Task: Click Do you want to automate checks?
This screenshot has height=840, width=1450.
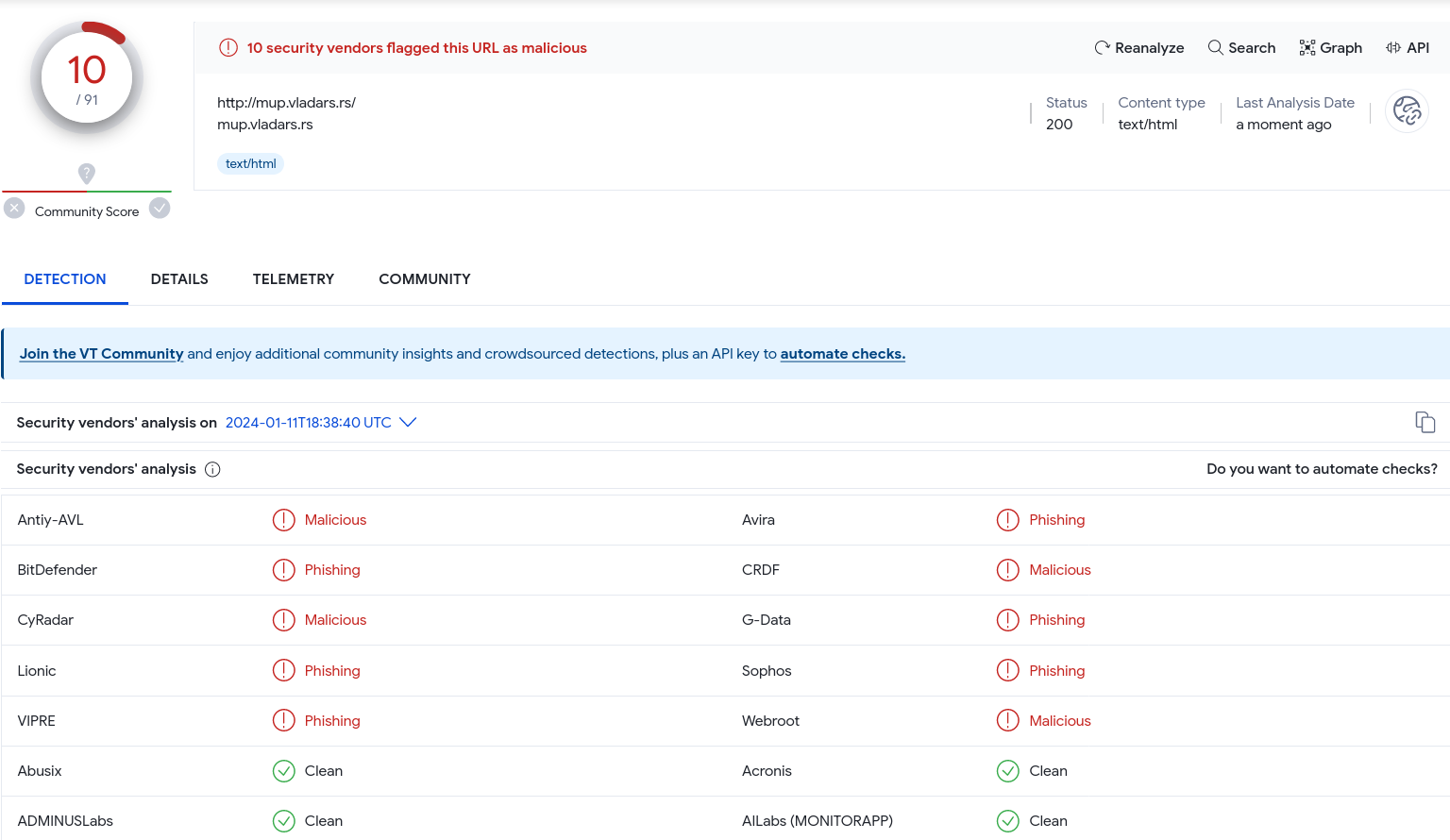Action: click(x=1322, y=469)
